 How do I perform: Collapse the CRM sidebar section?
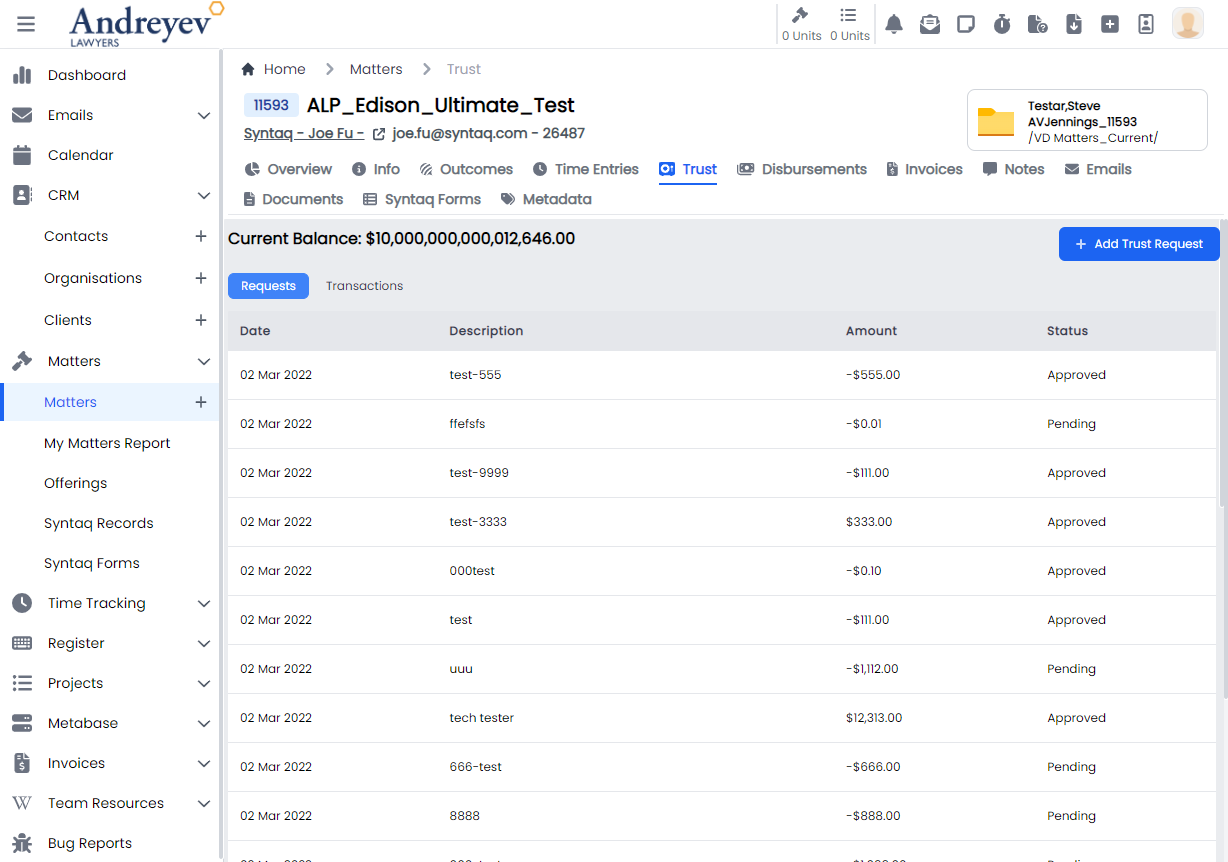pyautogui.click(x=204, y=195)
